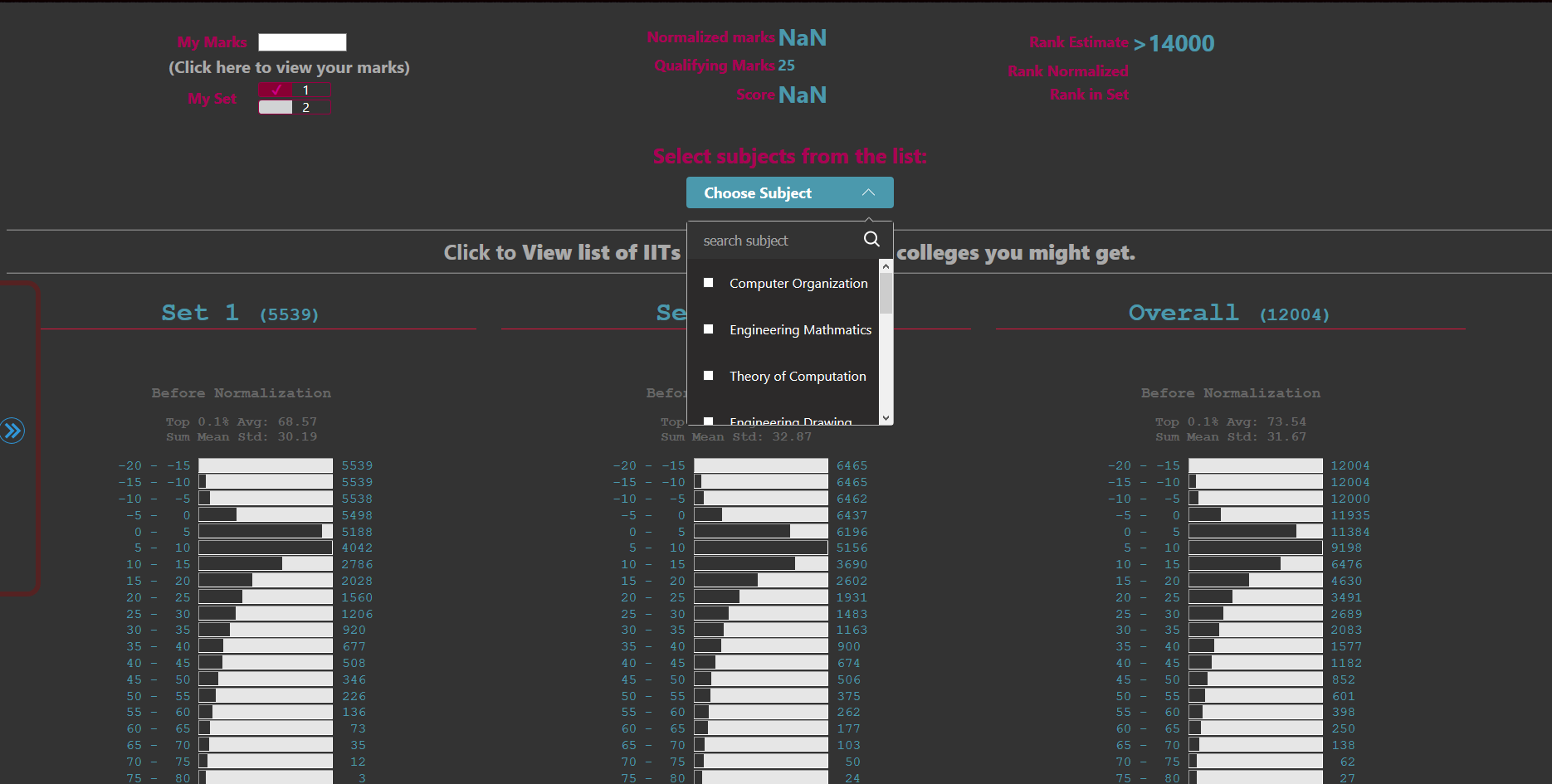Click the Set 1 (5539) section heading
1552x784 pixels.
pos(237,313)
